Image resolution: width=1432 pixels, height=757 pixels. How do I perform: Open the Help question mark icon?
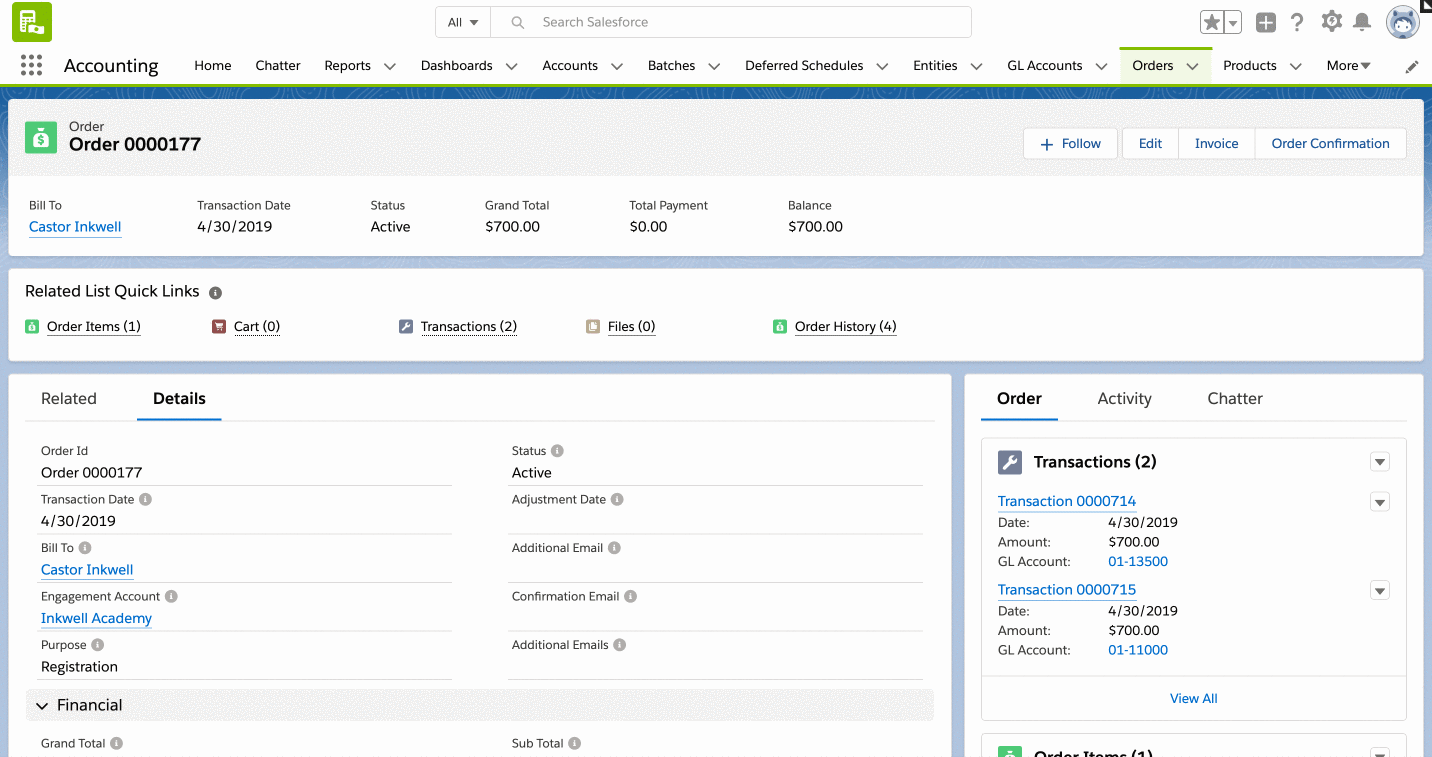pos(1297,22)
